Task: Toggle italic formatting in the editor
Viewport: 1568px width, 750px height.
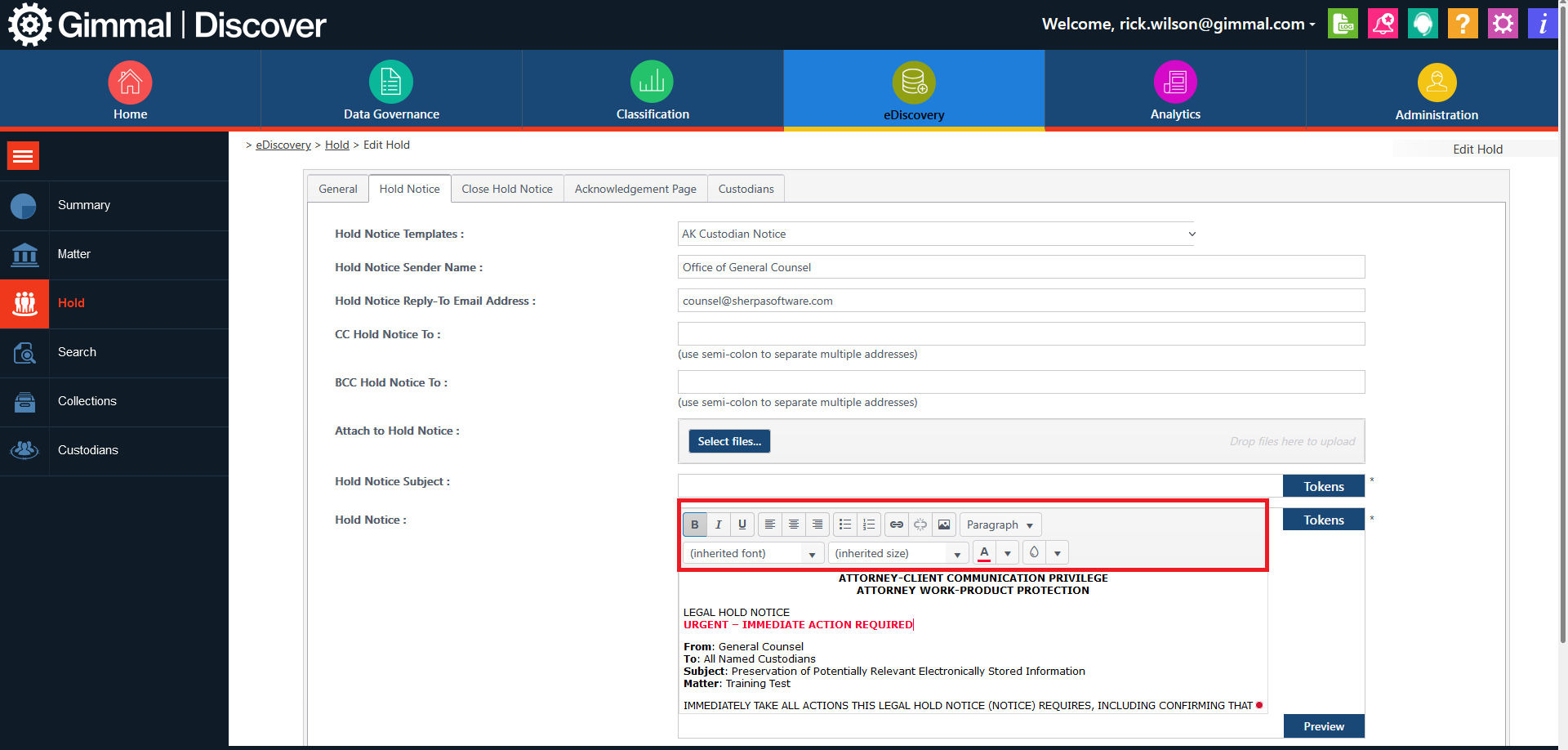Action: [x=718, y=525]
